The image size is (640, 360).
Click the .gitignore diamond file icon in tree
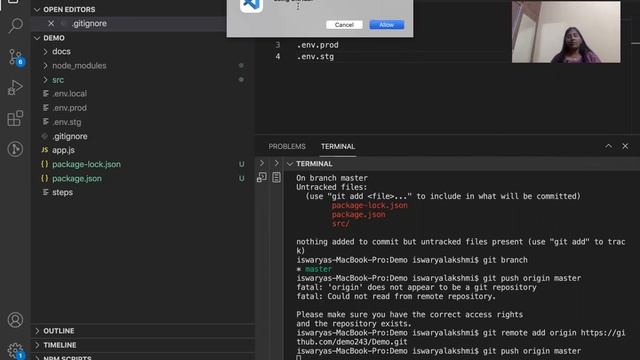[x=44, y=136]
